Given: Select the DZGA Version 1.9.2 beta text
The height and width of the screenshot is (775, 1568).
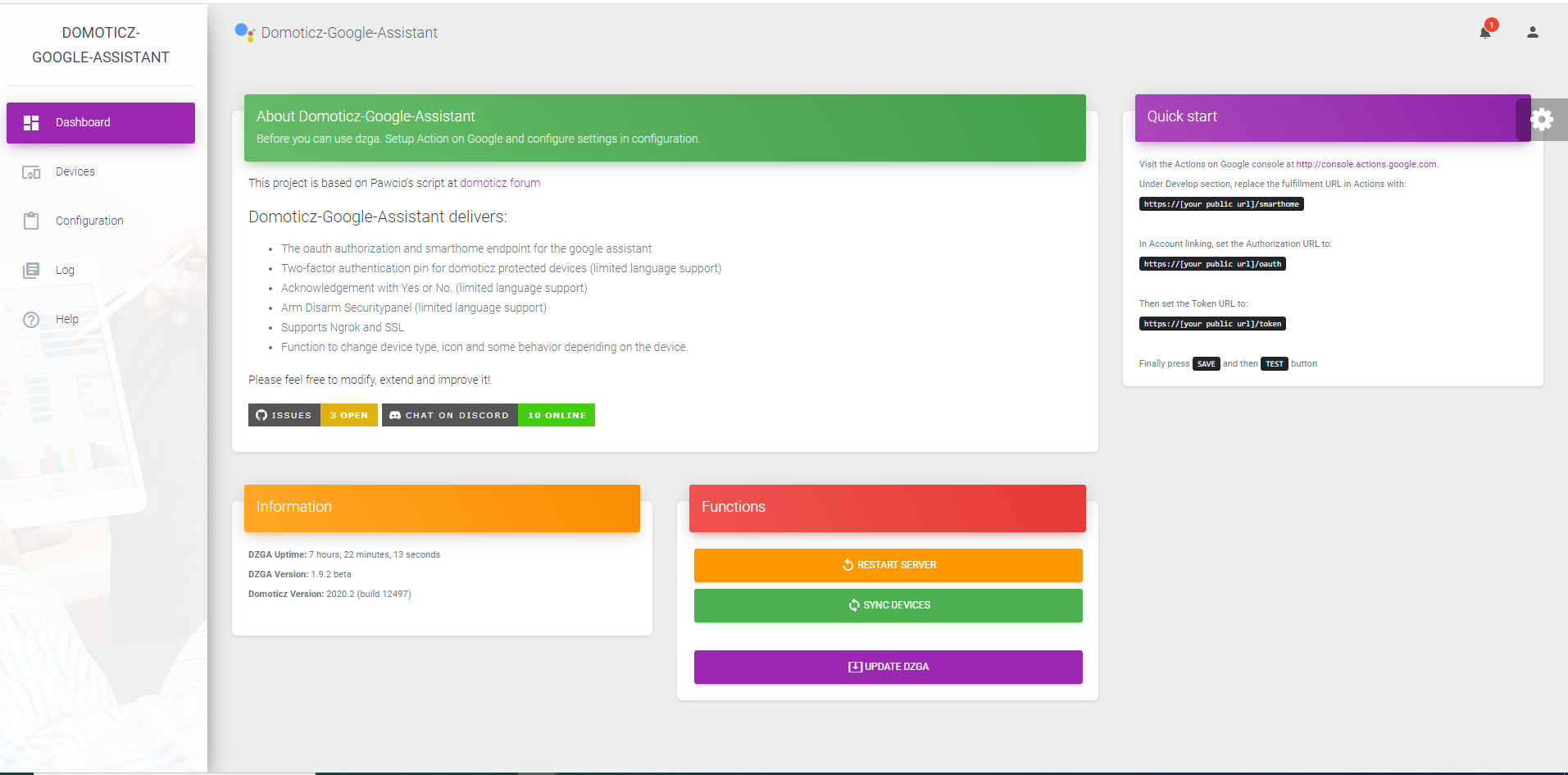Looking at the screenshot, I should (300, 575).
